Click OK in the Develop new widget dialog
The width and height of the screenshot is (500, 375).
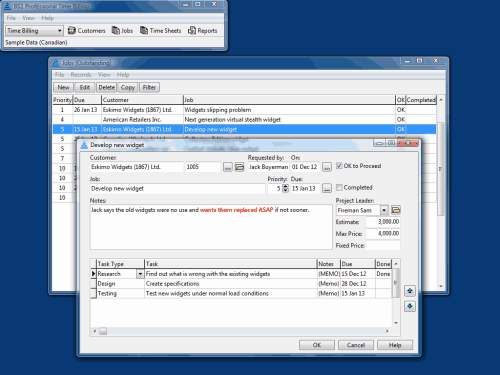click(x=317, y=345)
